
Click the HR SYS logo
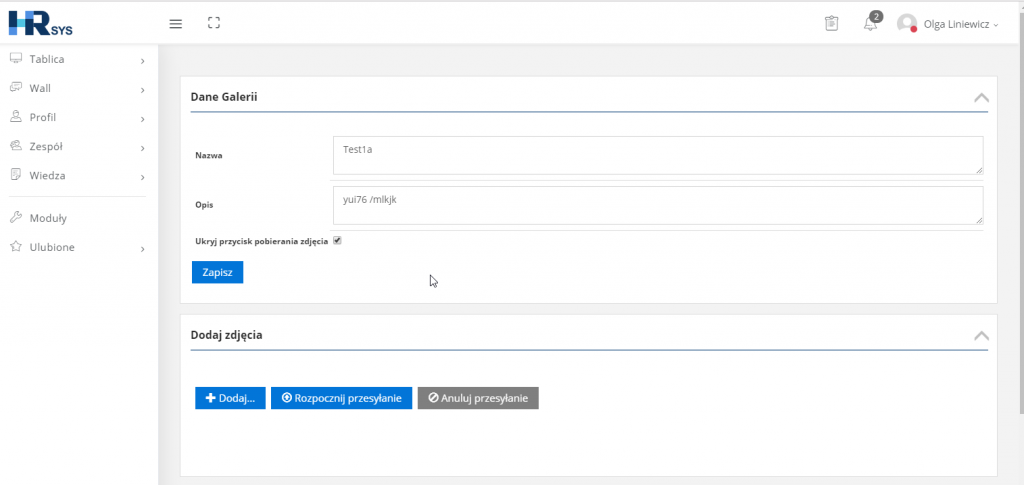40,23
